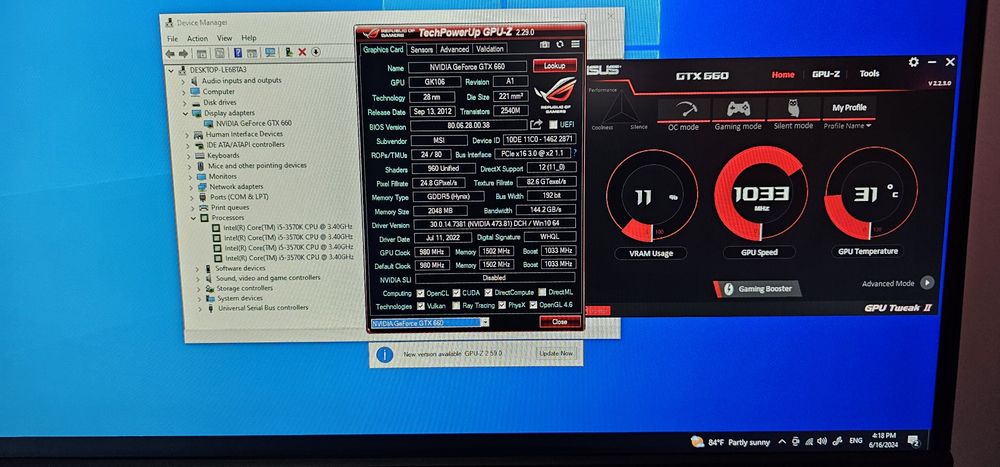Toggle the Ray Tracing checkbox
Viewport: 1000px width, 467px height.
(457, 306)
